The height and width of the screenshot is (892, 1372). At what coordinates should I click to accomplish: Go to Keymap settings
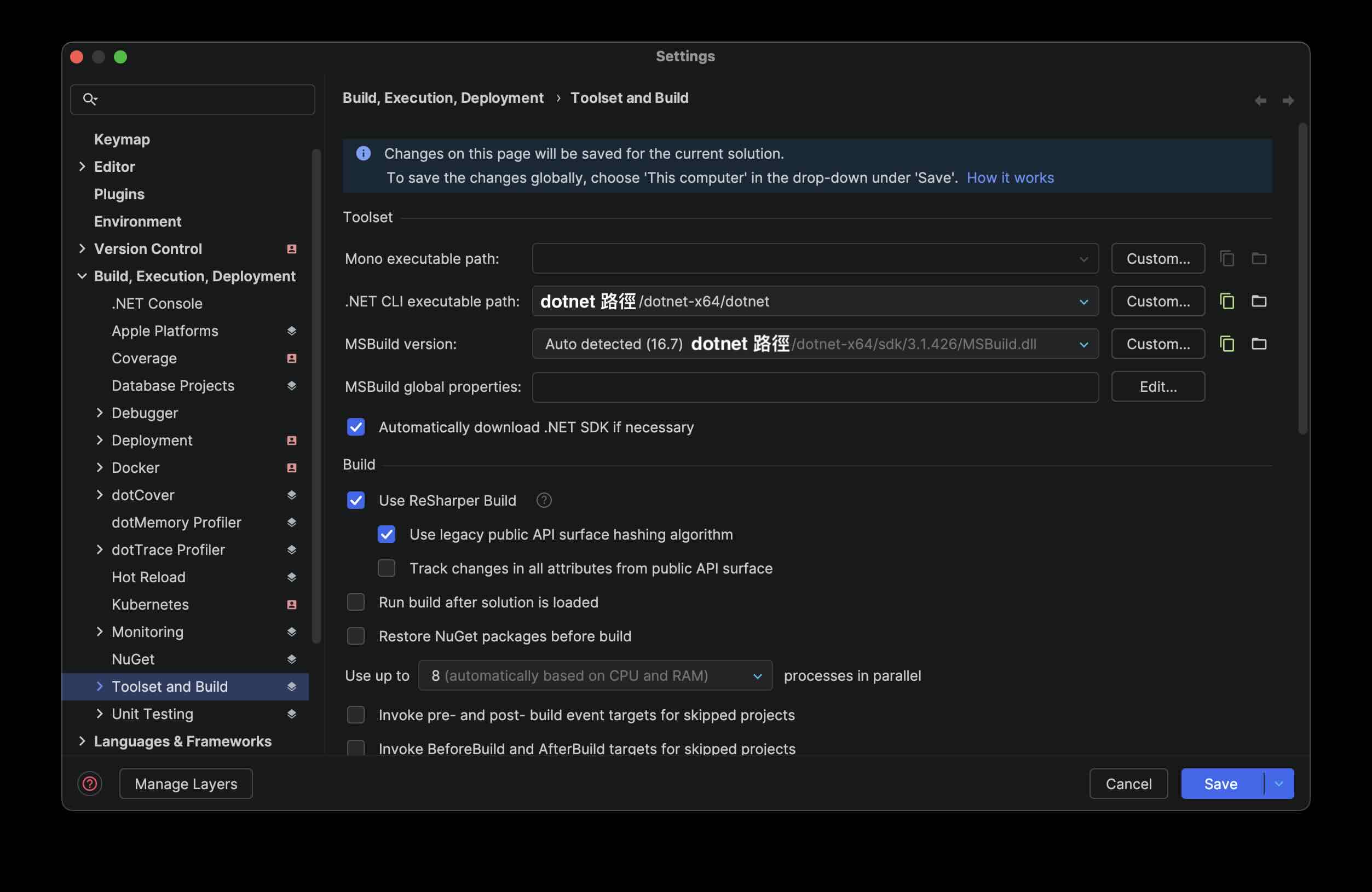pos(121,139)
